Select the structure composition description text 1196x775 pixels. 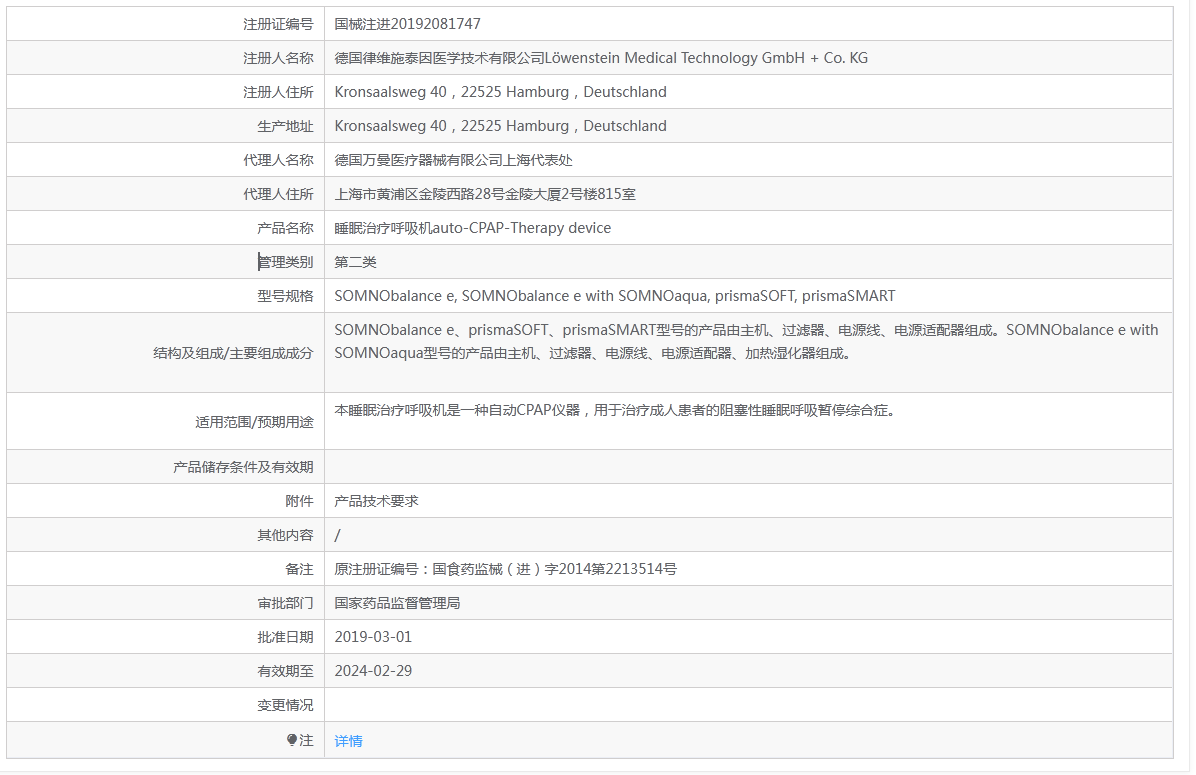(x=746, y=341)
